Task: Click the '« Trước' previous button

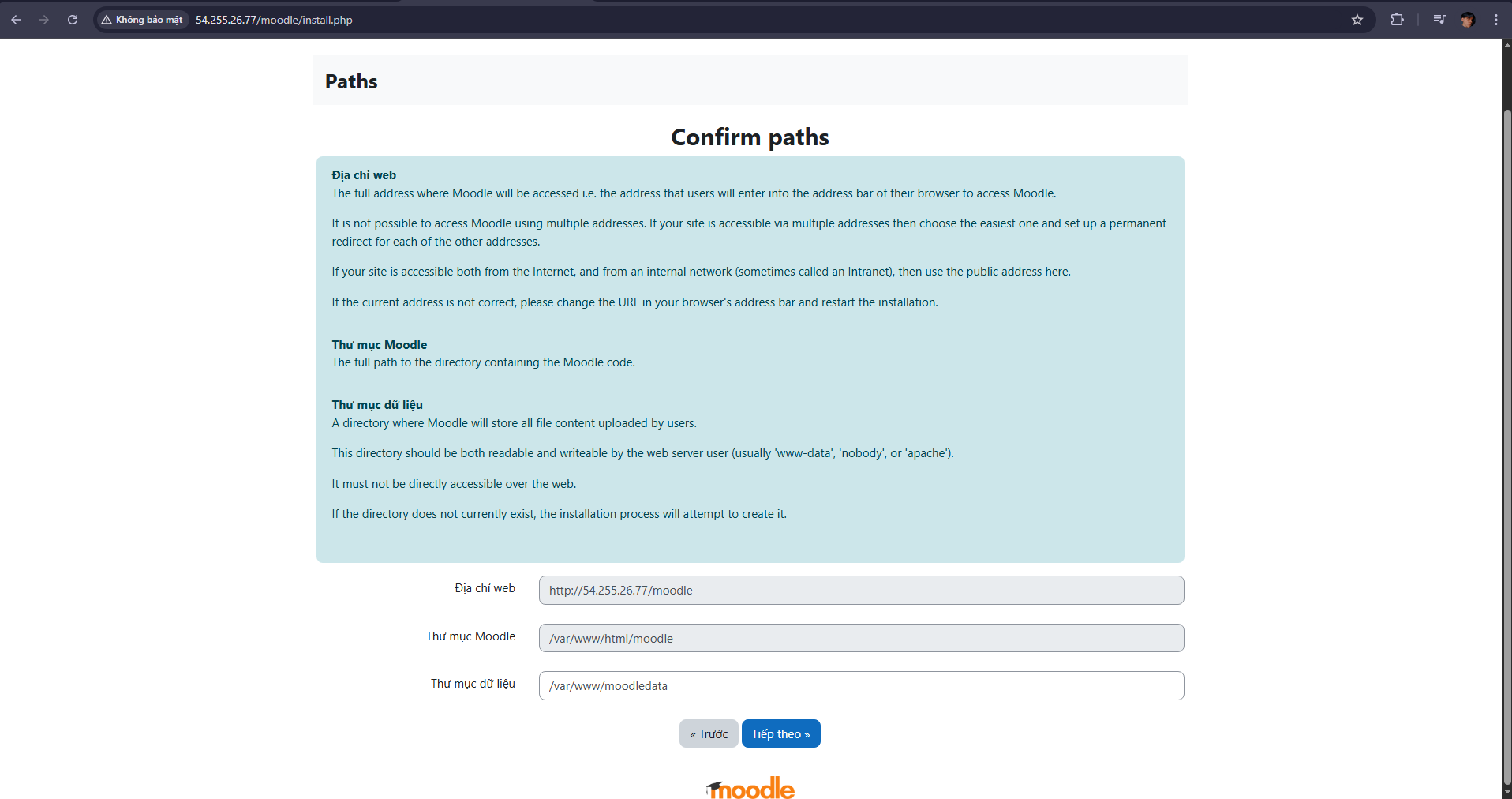Action: pyautogui.click(x=709, y=733)
